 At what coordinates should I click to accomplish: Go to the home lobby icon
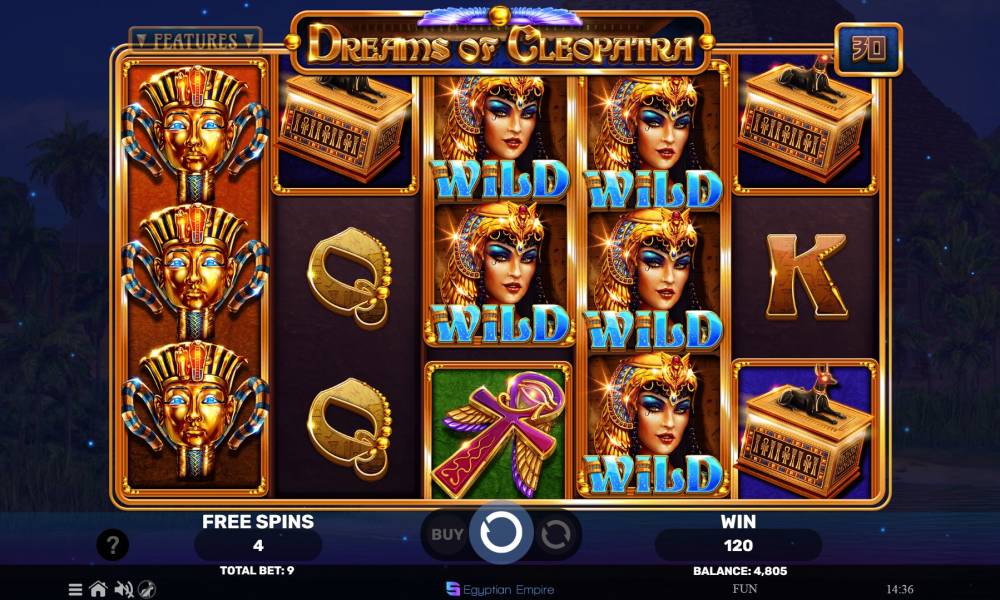click(x=98, y=589)
